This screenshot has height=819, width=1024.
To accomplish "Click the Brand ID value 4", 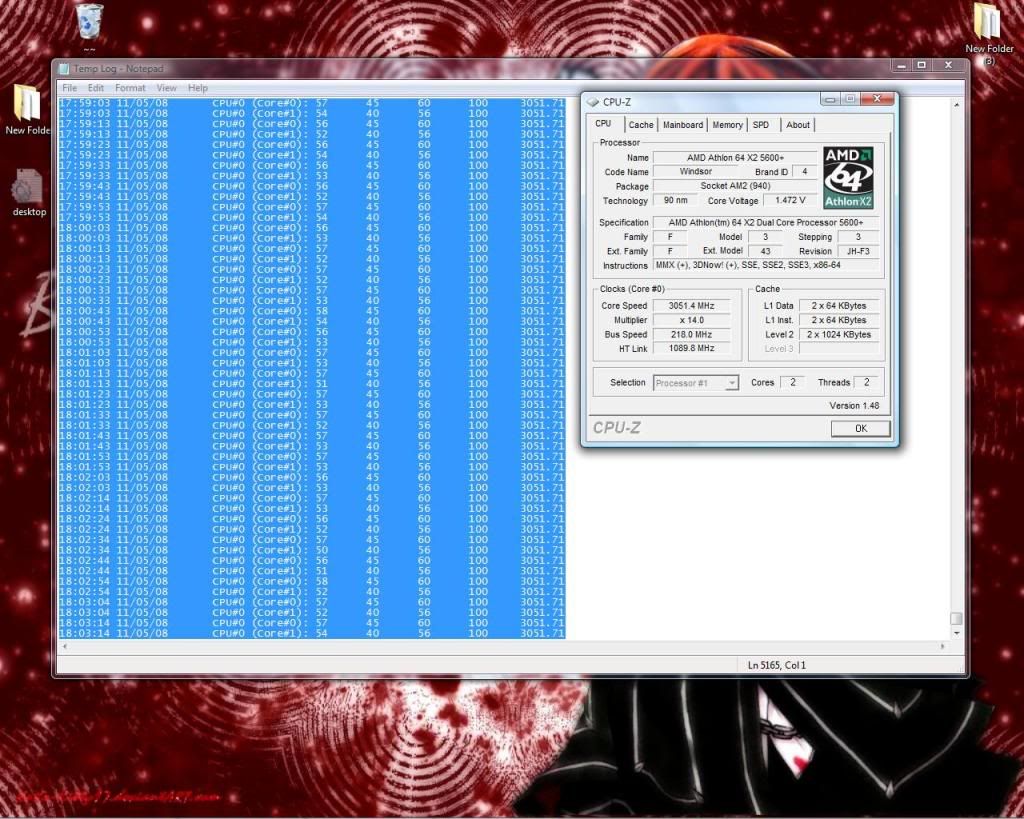I will pos(805,171).
